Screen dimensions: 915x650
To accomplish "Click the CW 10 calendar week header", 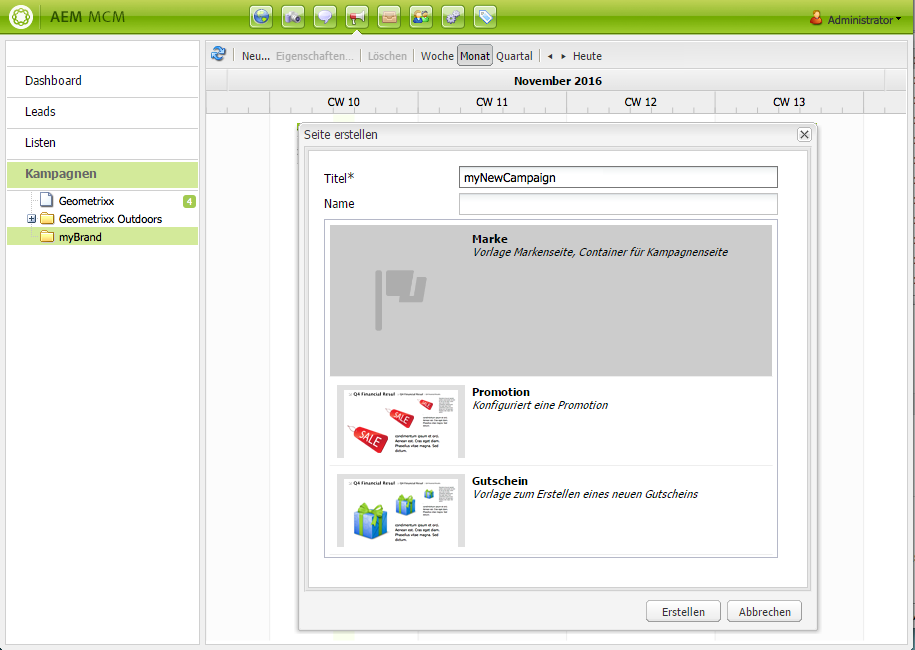I will [344, 102].
